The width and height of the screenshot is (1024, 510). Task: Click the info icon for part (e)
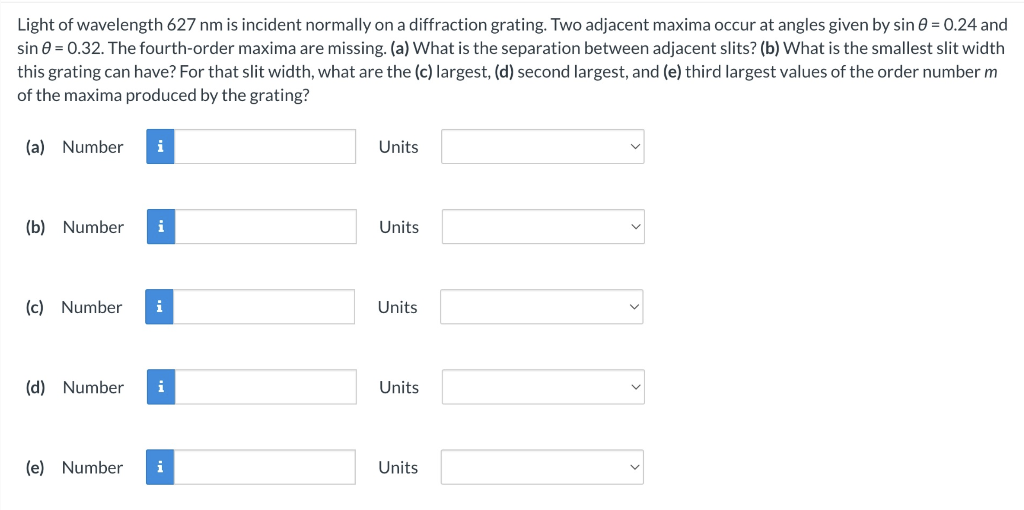(x=160, y=468)
